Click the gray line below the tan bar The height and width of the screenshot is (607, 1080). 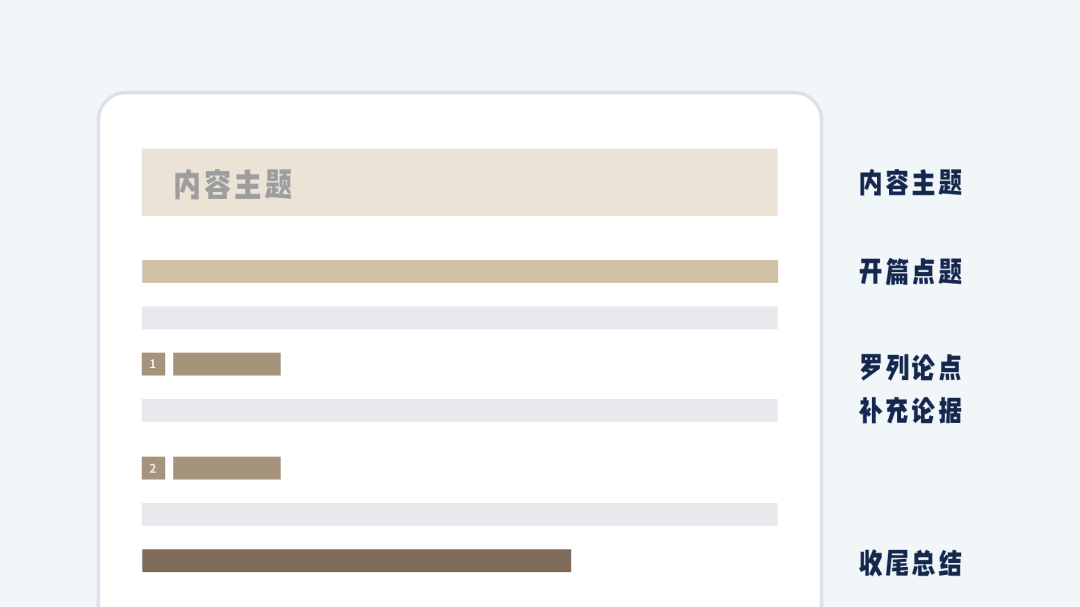pos(459,318)
